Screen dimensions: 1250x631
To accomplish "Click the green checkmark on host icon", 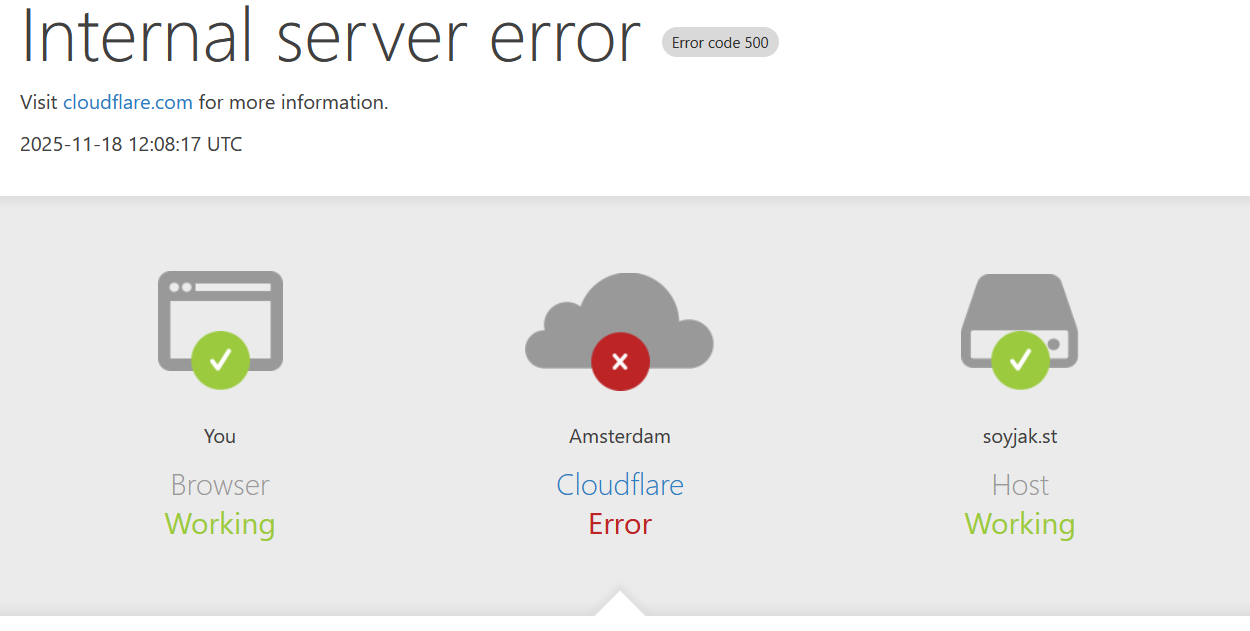I will pyautogui.click(x=1020, y=360).
